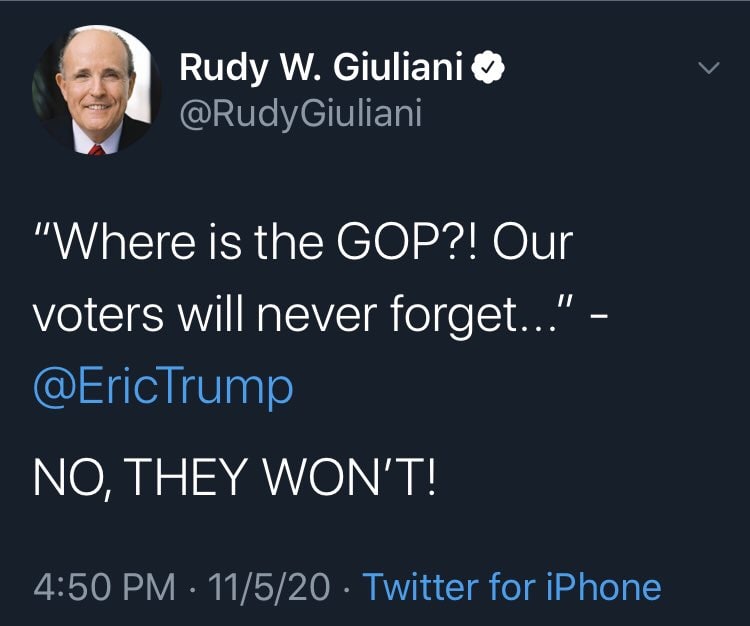Screen dimensions: 750x626
Task: Open the tweet options chevron menu
Action: point(708,70)
